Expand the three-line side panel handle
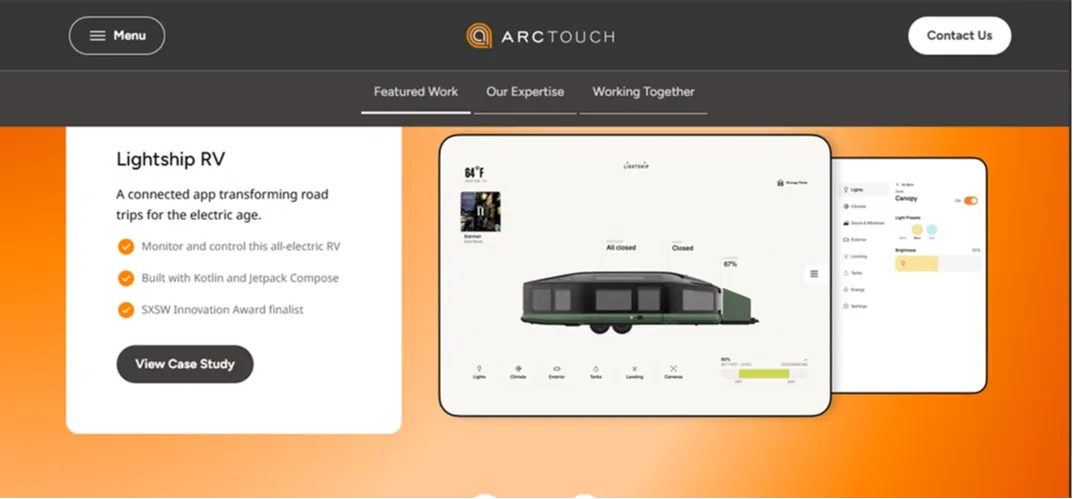The width and height of the screenshot is (1073, 499). pos(814,273)
